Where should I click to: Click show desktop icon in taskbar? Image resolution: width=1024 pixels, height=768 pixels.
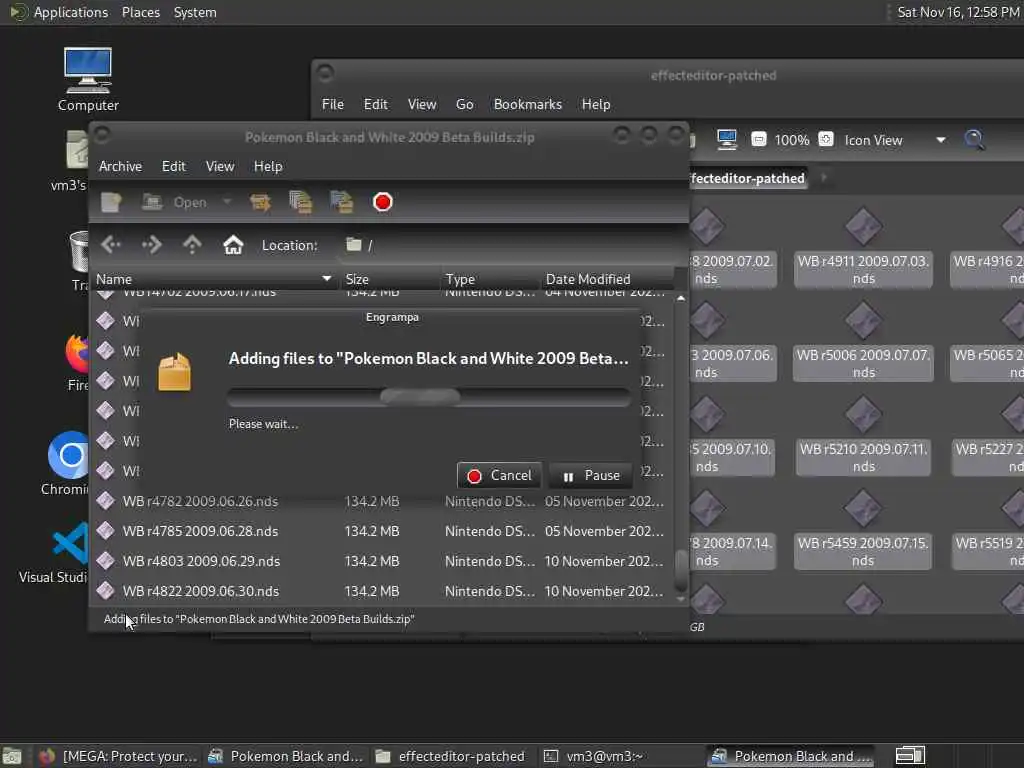tap(11, 756)
